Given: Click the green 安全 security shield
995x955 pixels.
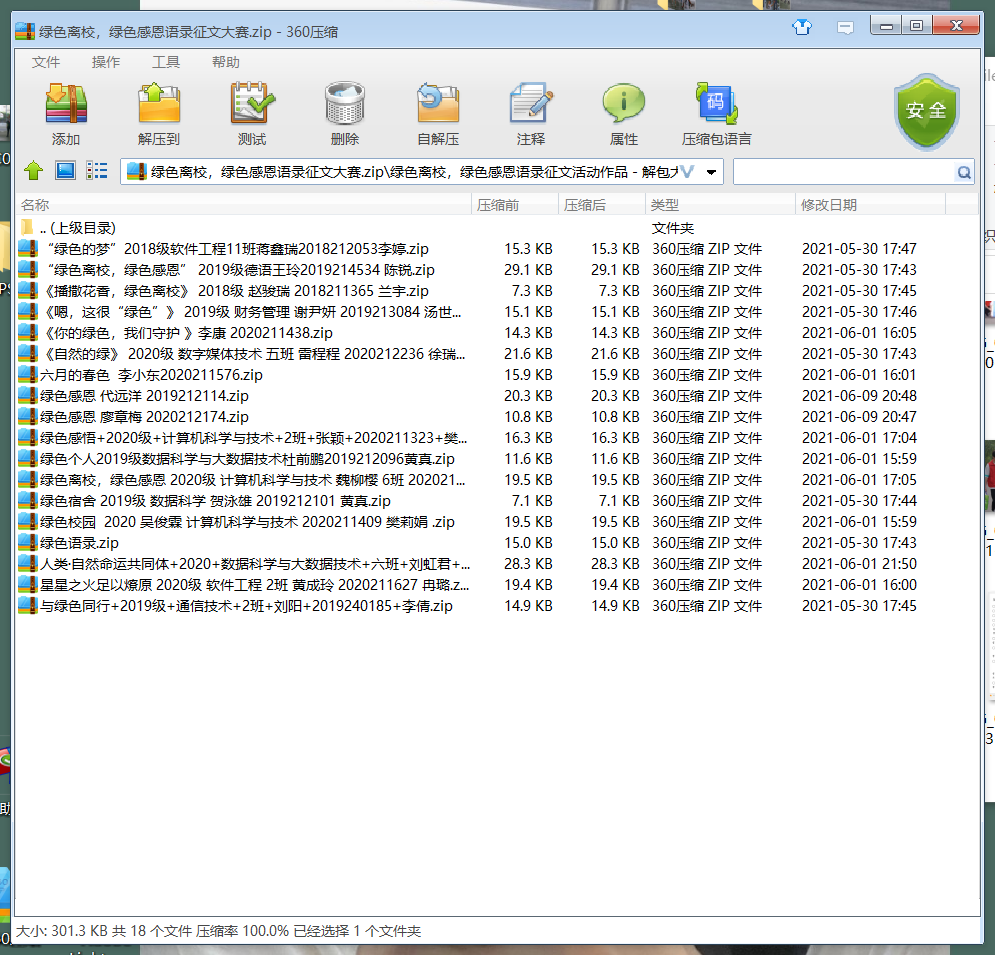Looking at the screenshot, I should pyautogui.click(x=925, y=111).
